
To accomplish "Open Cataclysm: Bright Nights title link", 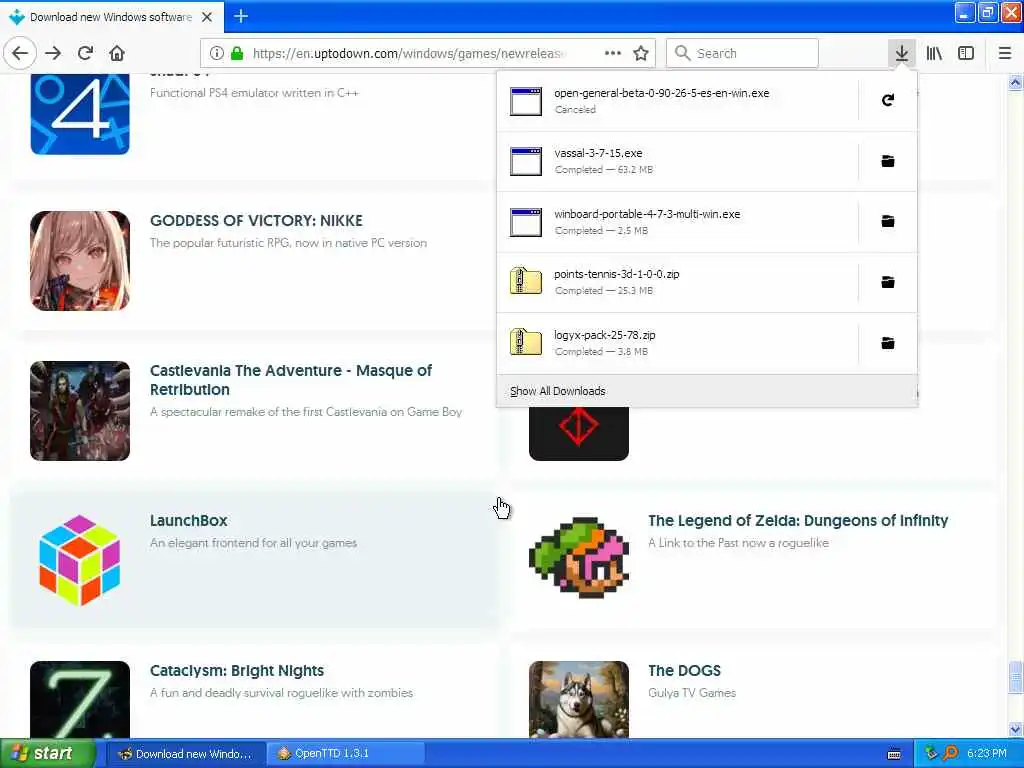I will (236, 671).
